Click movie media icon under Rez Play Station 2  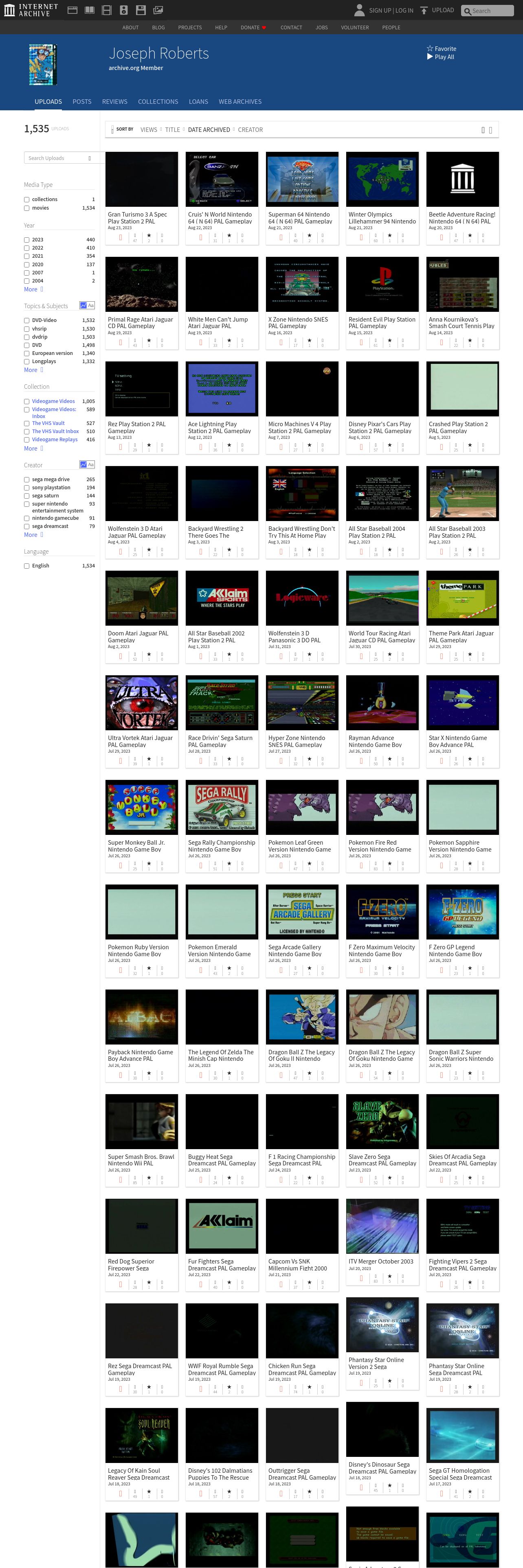click(120, 447)
